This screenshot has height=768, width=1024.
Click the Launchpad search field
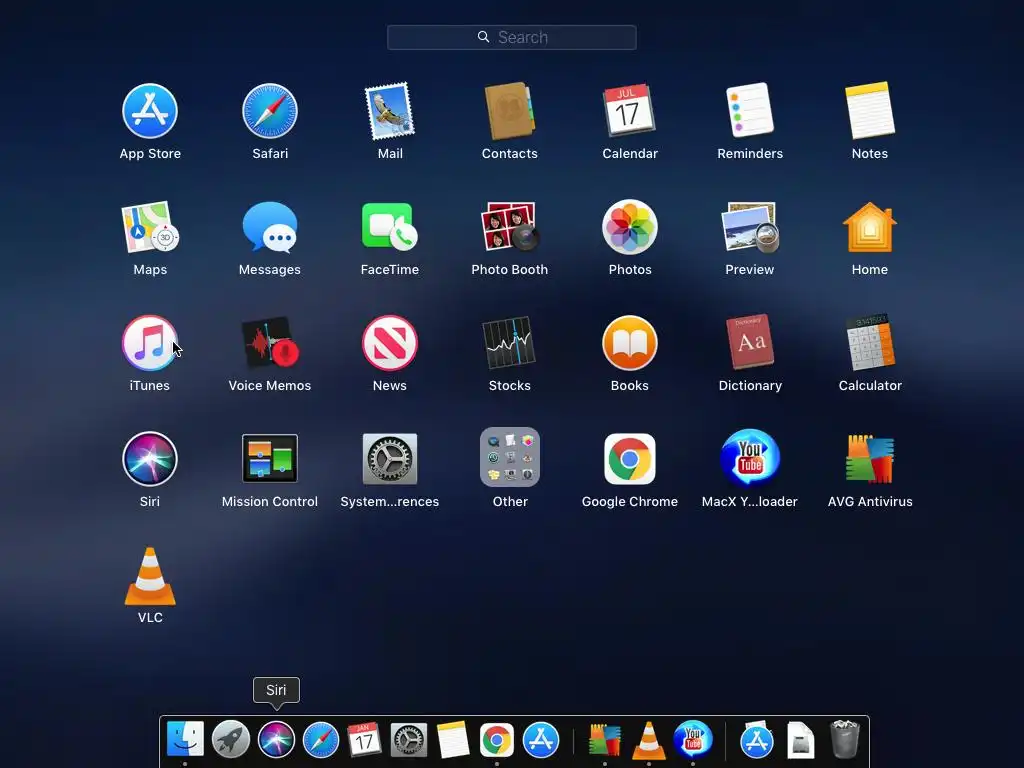pos(511,37)
